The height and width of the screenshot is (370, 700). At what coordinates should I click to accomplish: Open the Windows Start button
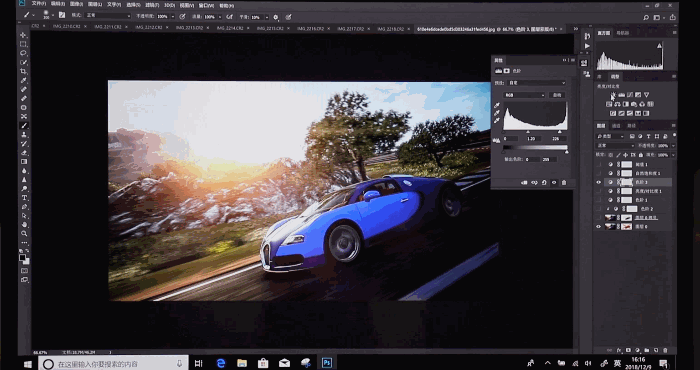coord(27,364)
